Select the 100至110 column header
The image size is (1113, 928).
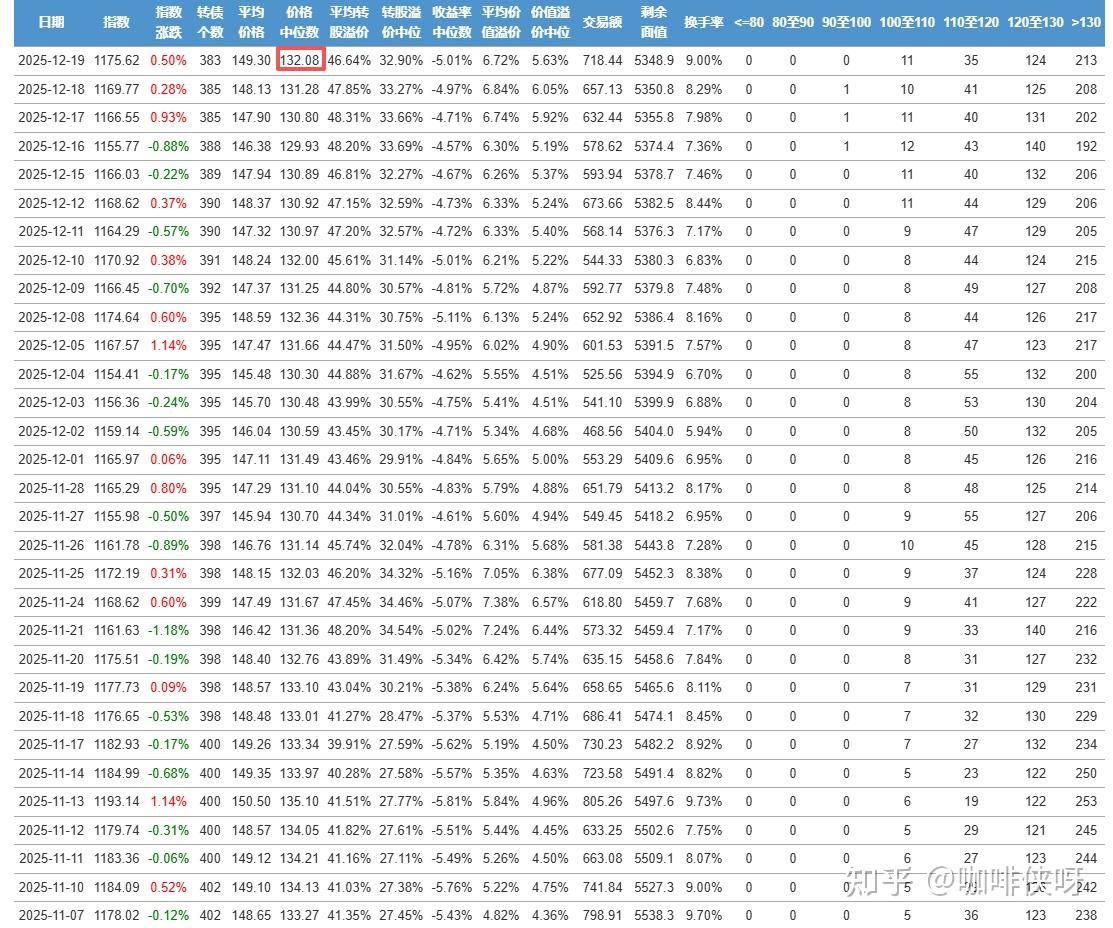pyautogui.click(x=907, y=22)
